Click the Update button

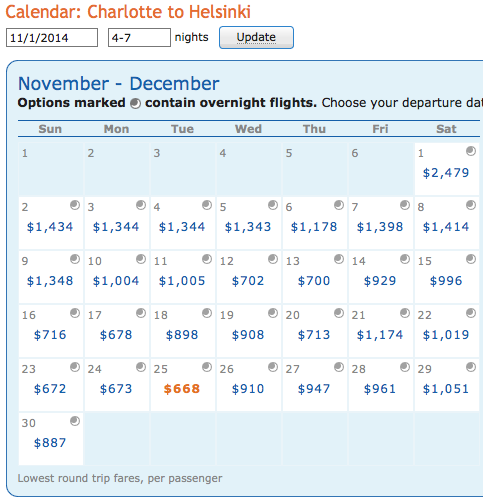tap(256, 37)
